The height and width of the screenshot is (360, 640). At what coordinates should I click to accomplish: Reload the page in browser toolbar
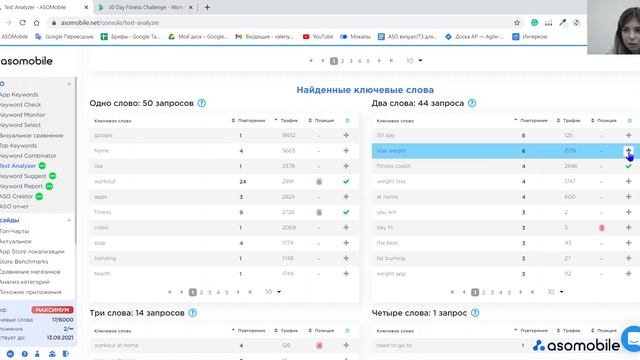click(22, 23)
